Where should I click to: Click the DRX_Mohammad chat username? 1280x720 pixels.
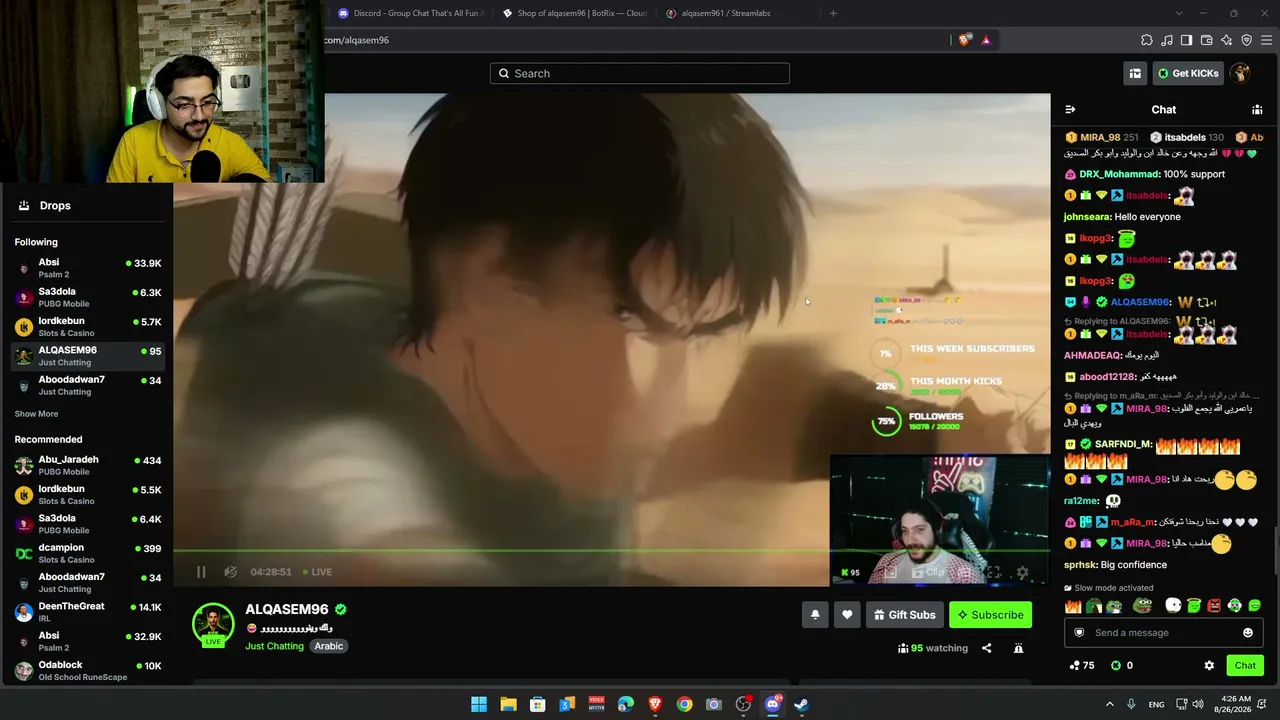click(x=1118, y=174)
